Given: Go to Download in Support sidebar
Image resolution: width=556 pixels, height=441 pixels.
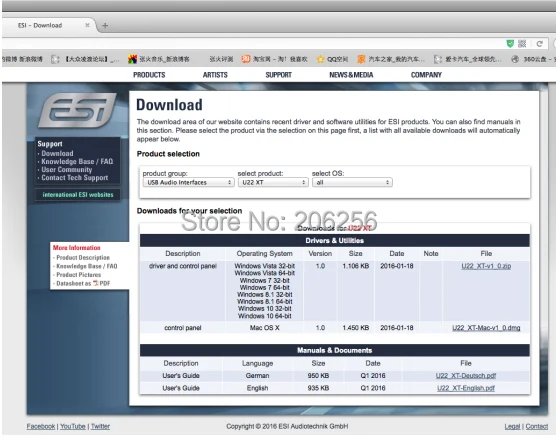Looking at the screenshot, I should (57, 153).
